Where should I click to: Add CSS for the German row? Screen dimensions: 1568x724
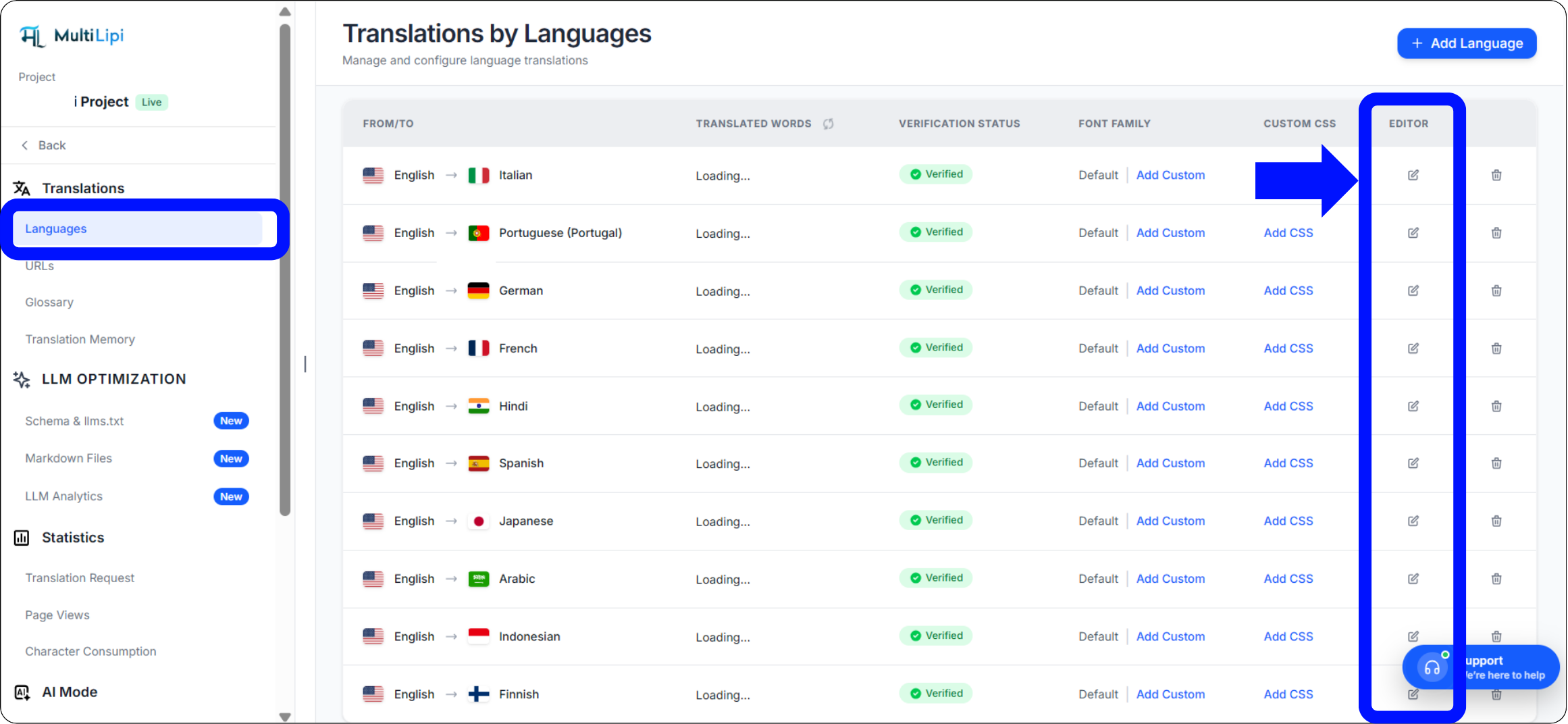pos(1288,290)
